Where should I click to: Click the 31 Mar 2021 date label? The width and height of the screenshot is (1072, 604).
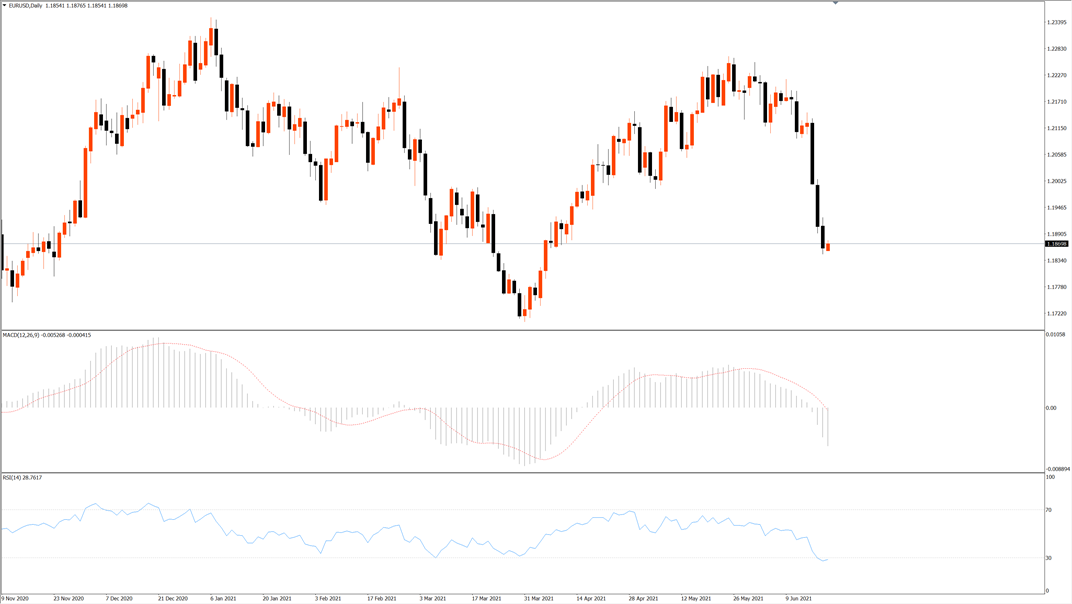tap(539, 599)
